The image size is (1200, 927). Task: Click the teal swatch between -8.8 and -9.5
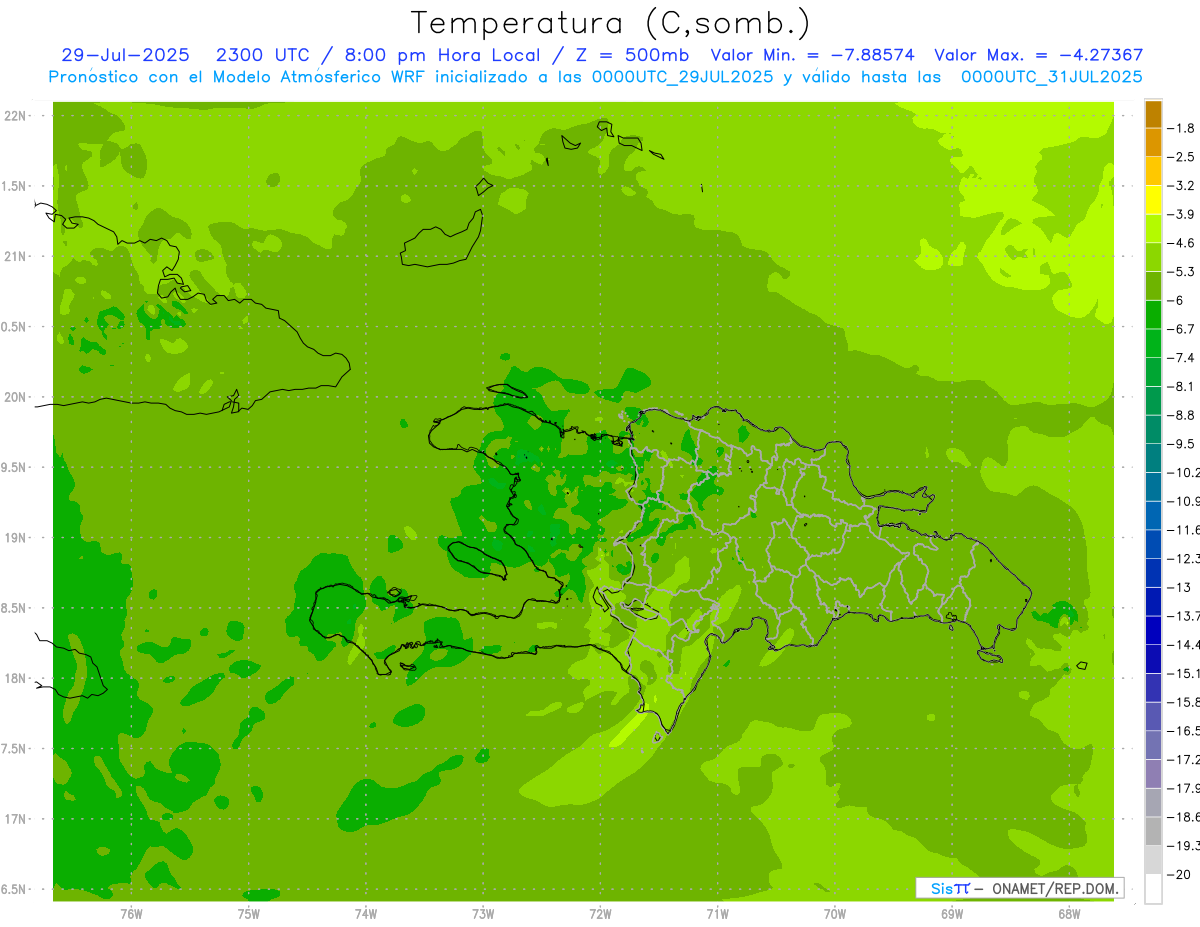tap(1153, 430)
